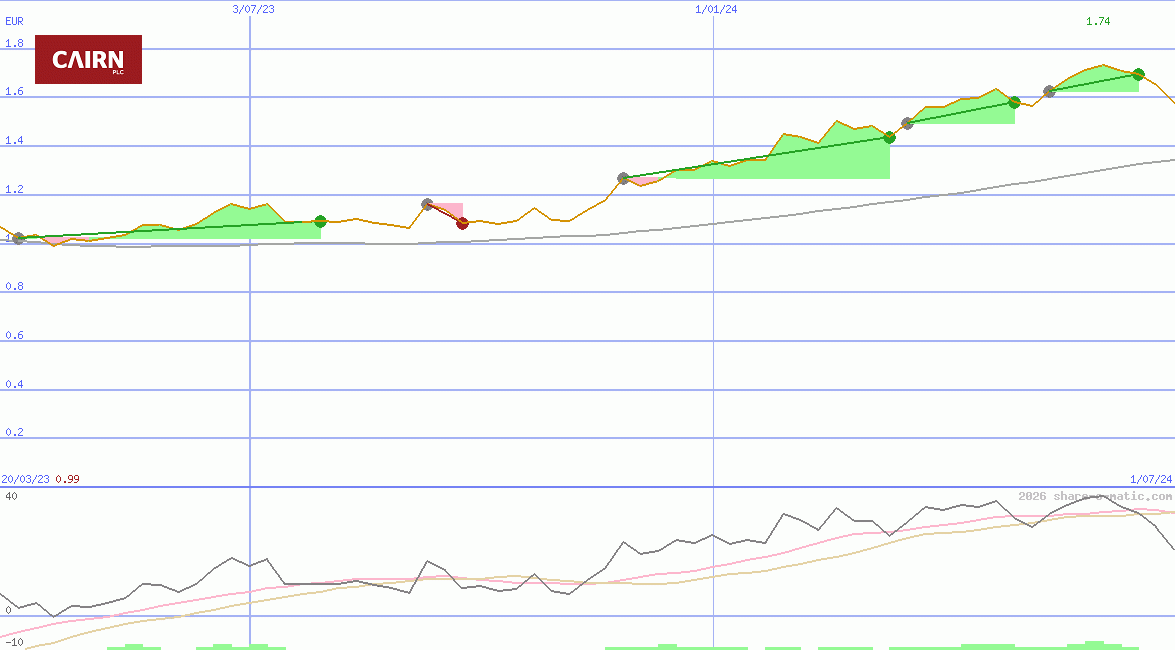This screenshot has height=650, width=1175.
Task: Click the green marker at the 1.4 breakout
Action: [x=889, y=138]
